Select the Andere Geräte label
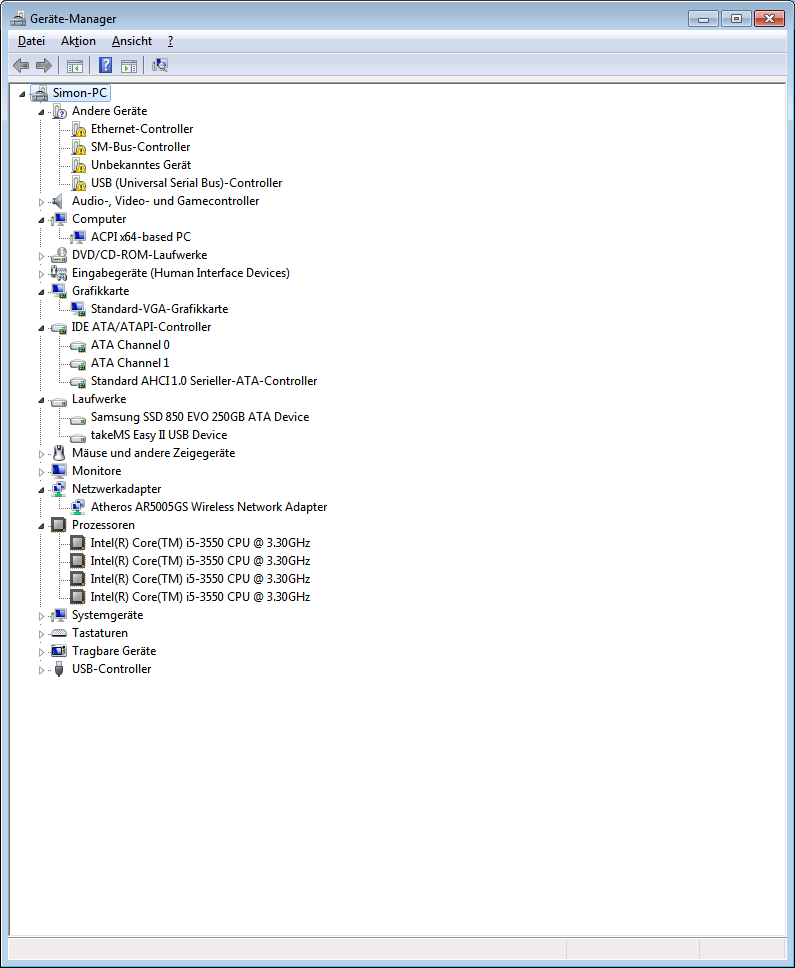This screenshot has width=795, height=968. point(109,111)
